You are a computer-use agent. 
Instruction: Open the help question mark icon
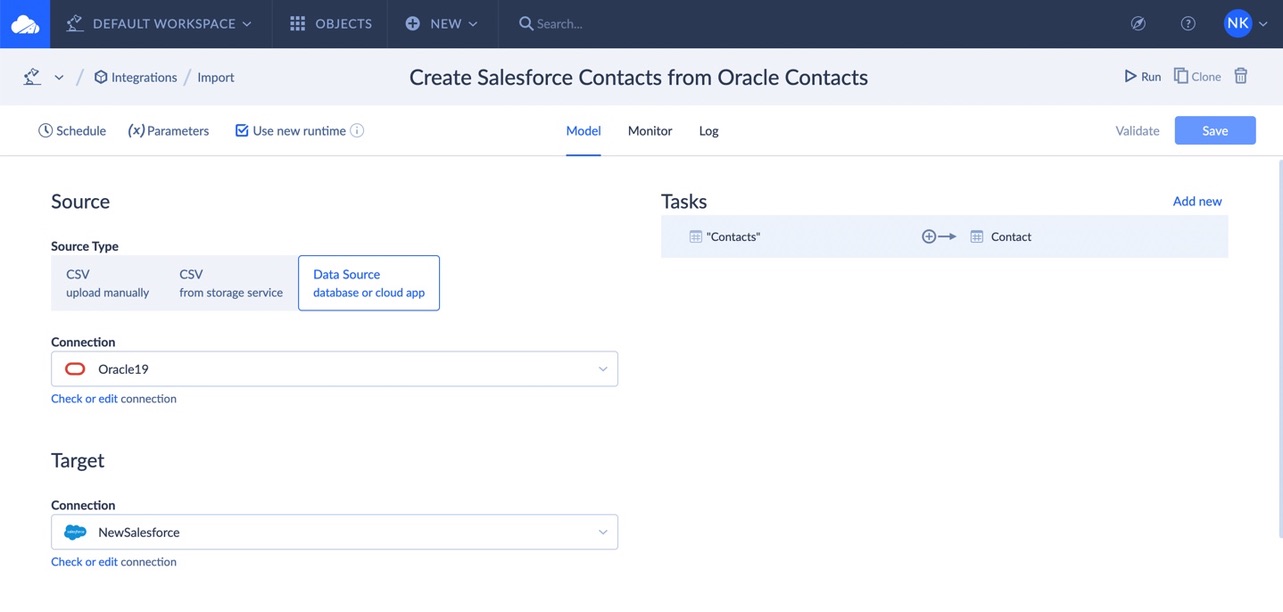pyautogui.click(x=1188, y=24)
